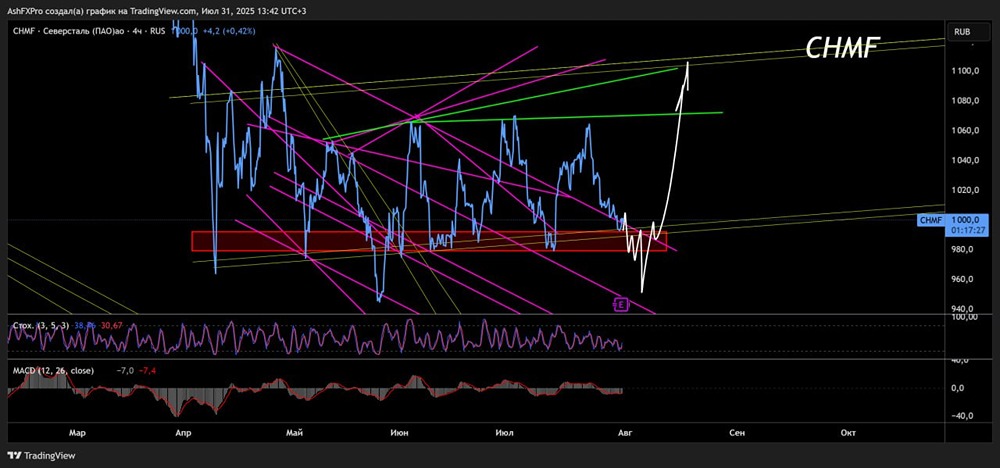Viewport: 1000px width, 468px height.
Task: Click the AshFXPro creator caption text
Action: coord(156,11)
